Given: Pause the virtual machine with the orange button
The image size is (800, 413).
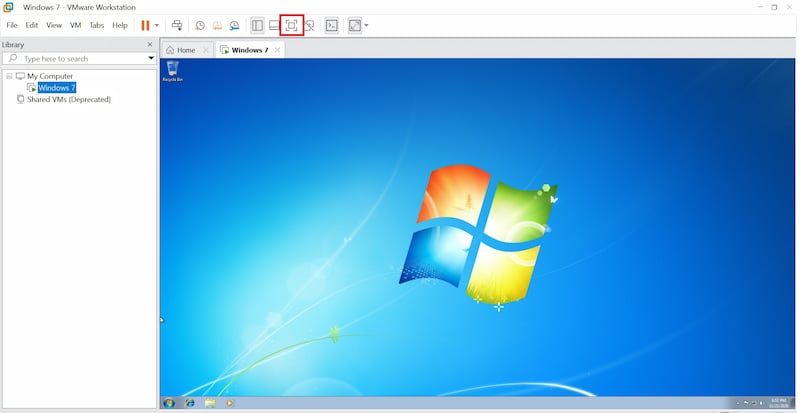Looking at the screenshot, I should point(145,25).
